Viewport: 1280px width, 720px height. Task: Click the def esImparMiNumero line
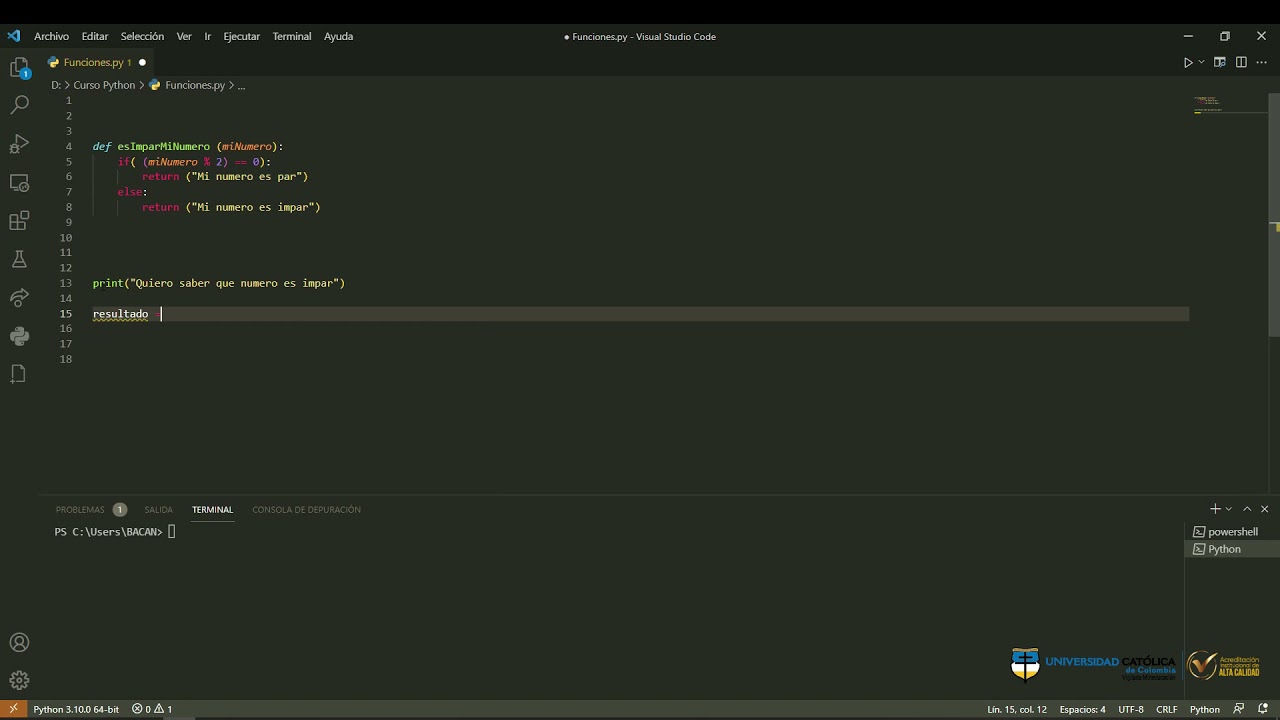click(188, 146)
